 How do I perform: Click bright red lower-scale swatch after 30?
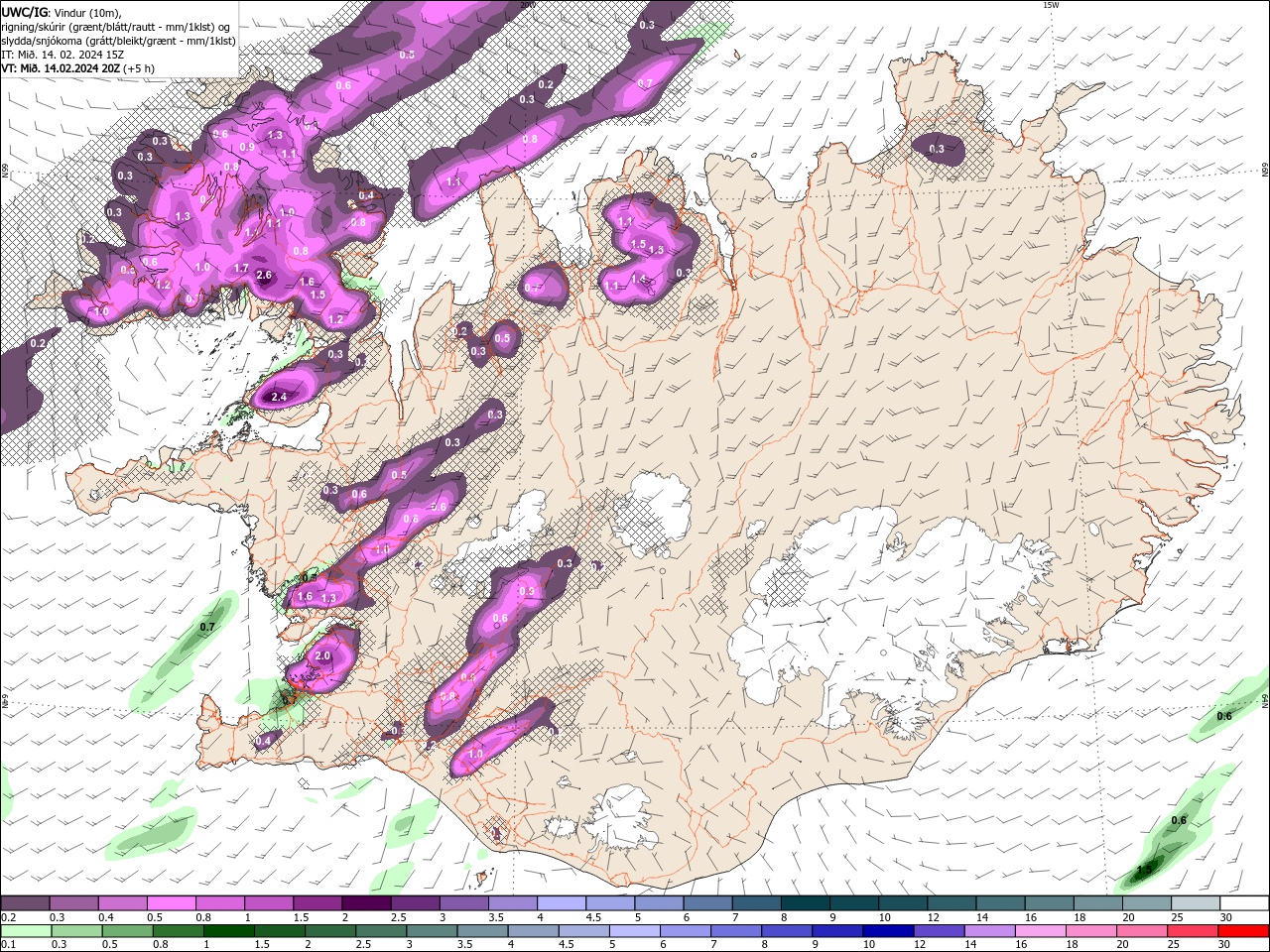coord(1242,931)
